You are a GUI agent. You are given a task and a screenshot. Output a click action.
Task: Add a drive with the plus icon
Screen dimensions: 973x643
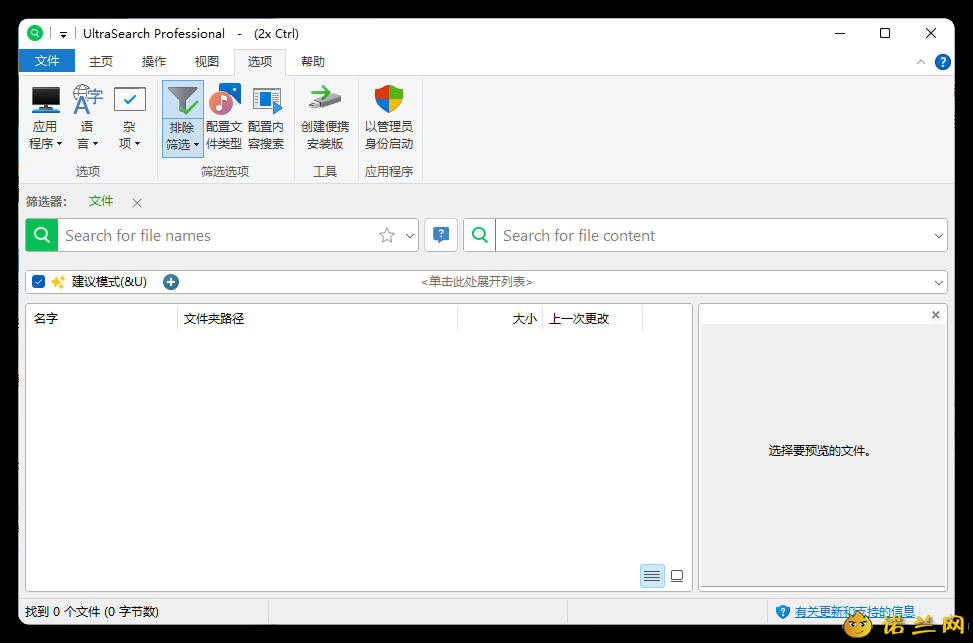click(171, 282)
